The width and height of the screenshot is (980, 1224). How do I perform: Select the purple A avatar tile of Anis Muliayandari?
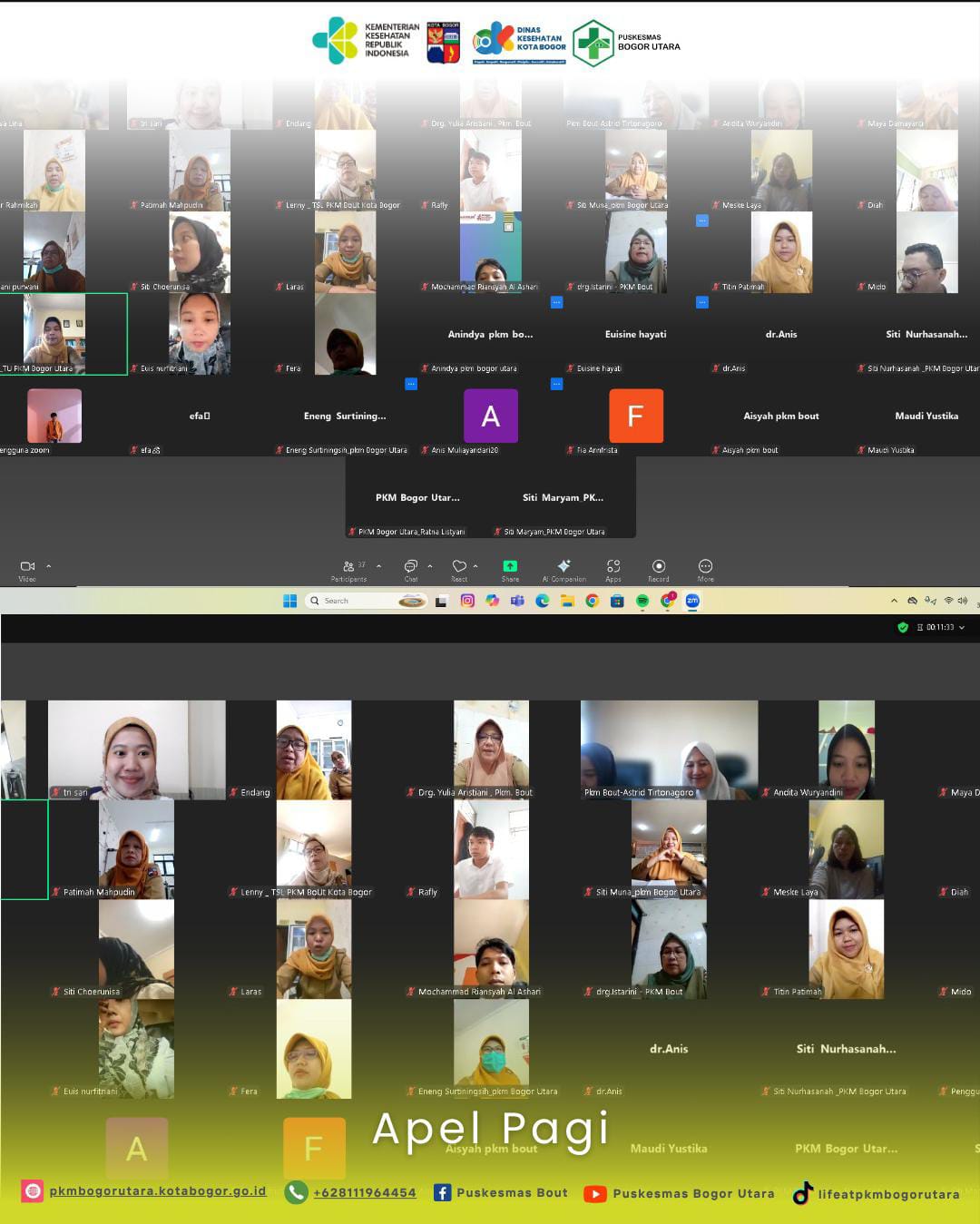tap(491, 416)
